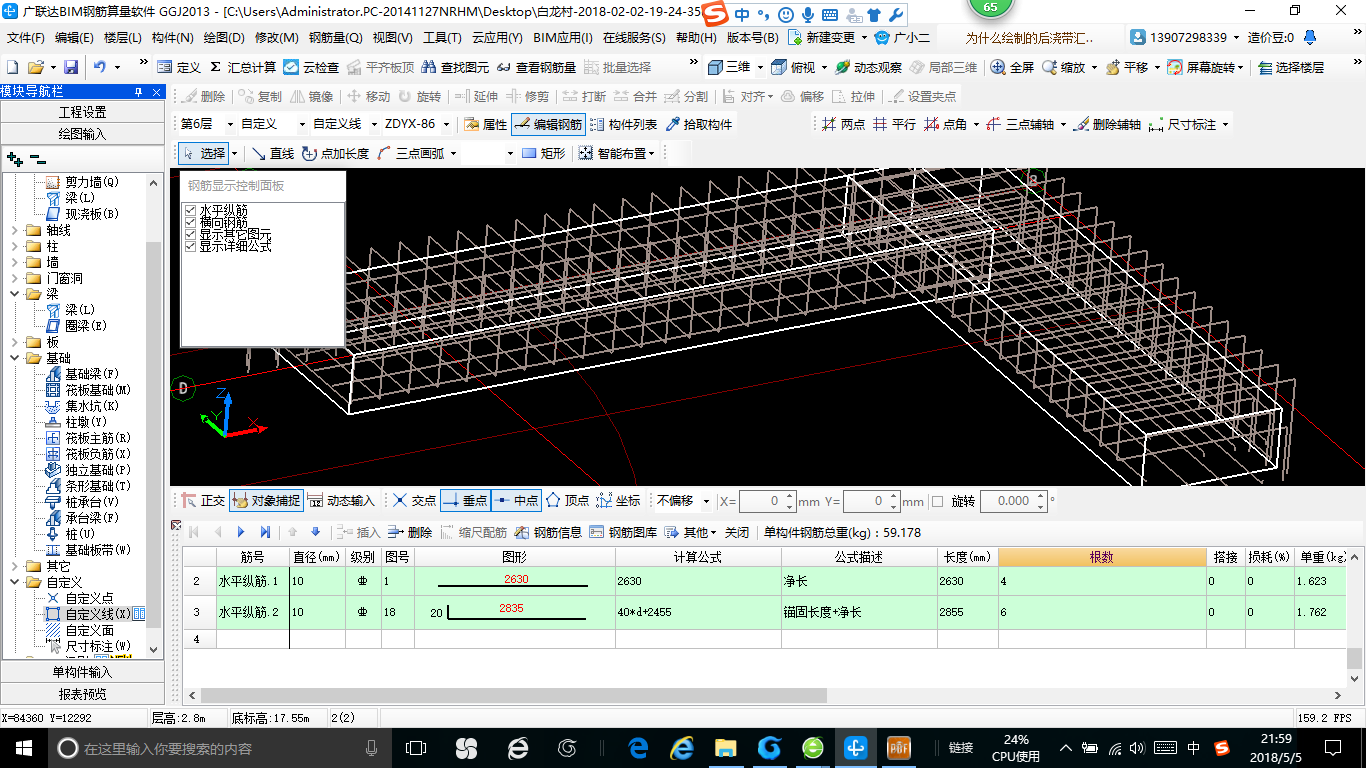Viewport: 1366px width, 768px height.
Task: Toggle 动态输入 dynamic input
Action: [x=340, y=500]
